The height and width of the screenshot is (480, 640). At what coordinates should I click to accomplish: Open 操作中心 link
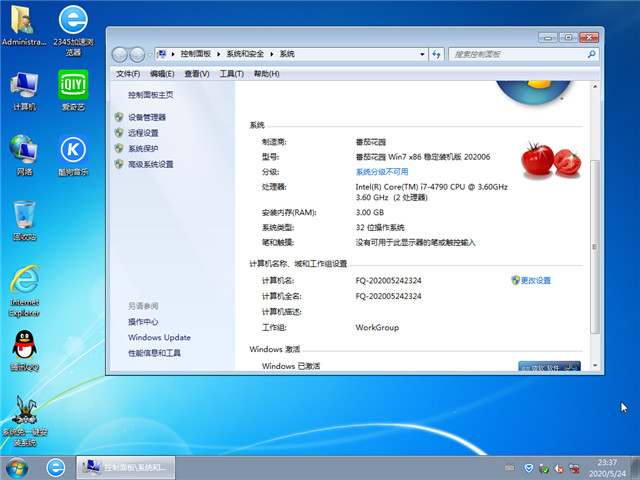[143, 322]
